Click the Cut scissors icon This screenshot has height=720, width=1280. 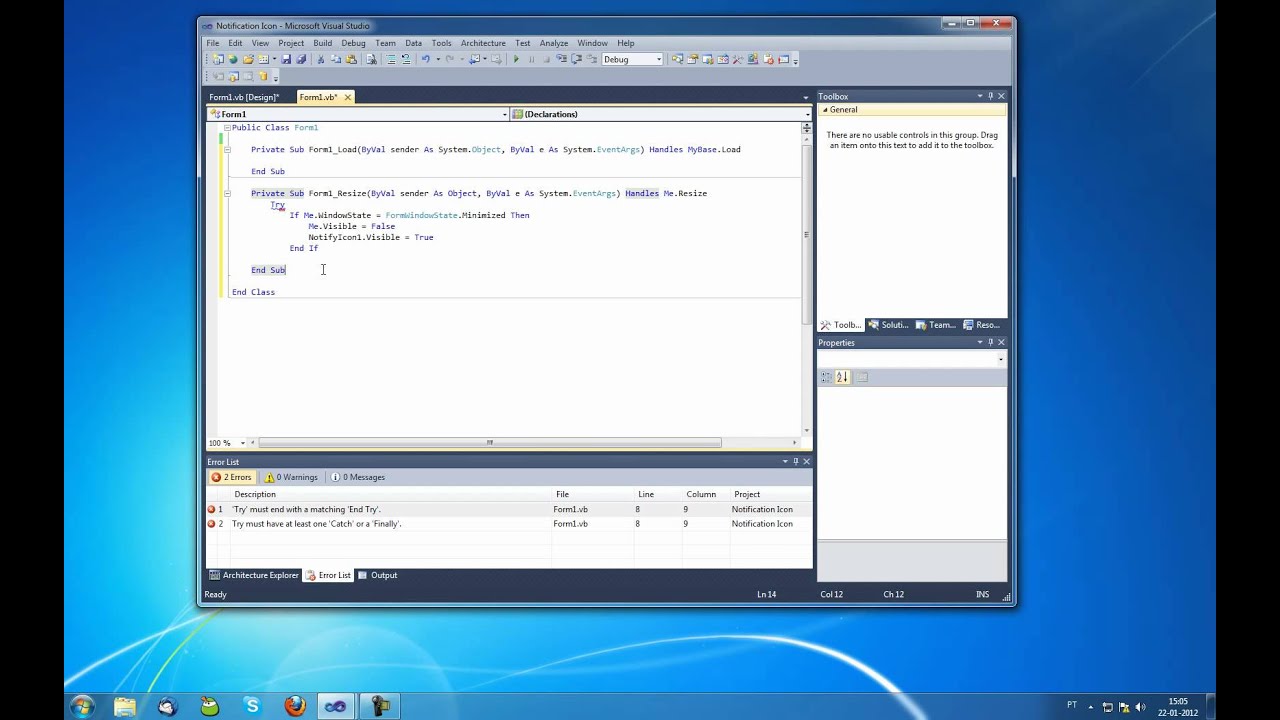pos(320,59)
